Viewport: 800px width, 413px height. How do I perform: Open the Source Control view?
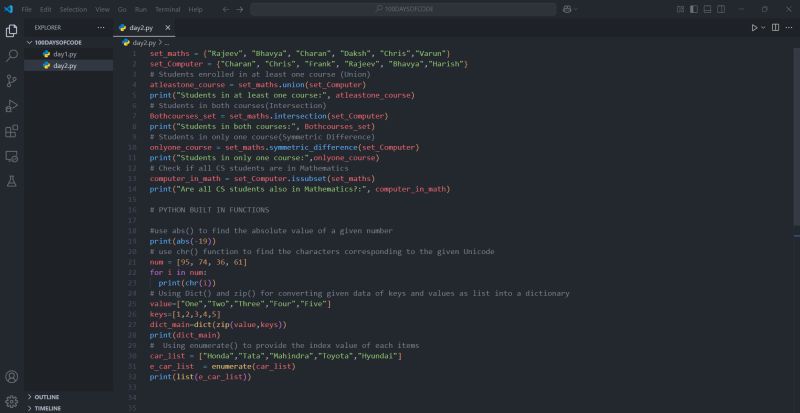pos(12,80)
